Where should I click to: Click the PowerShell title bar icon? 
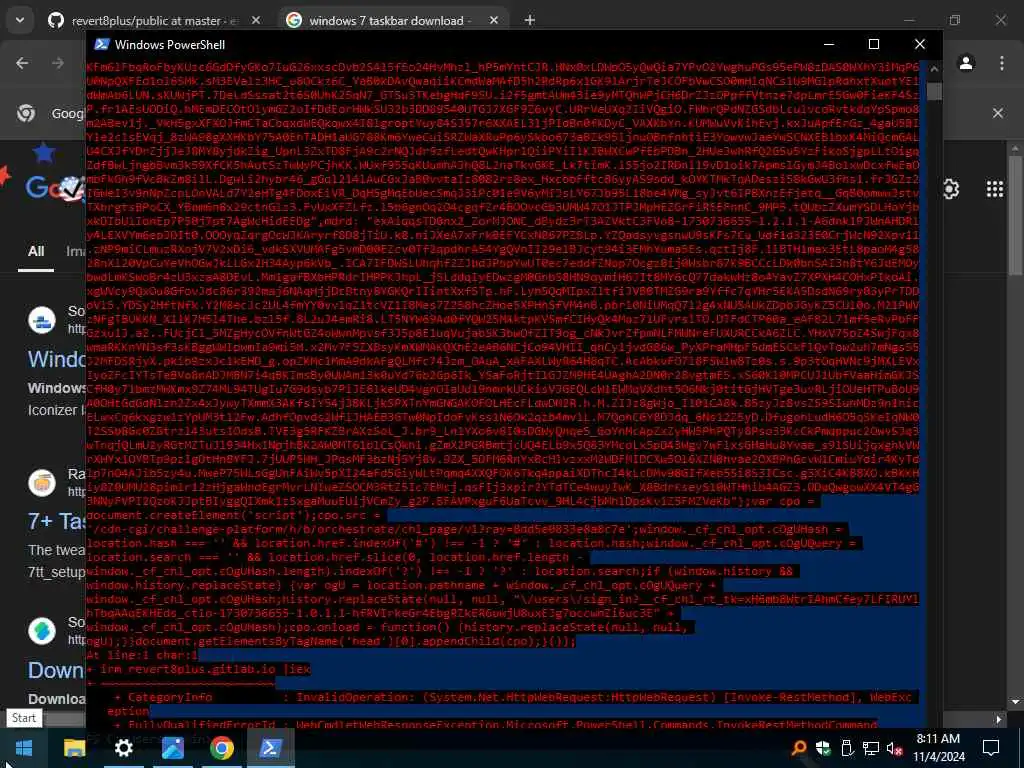point(101,44)
